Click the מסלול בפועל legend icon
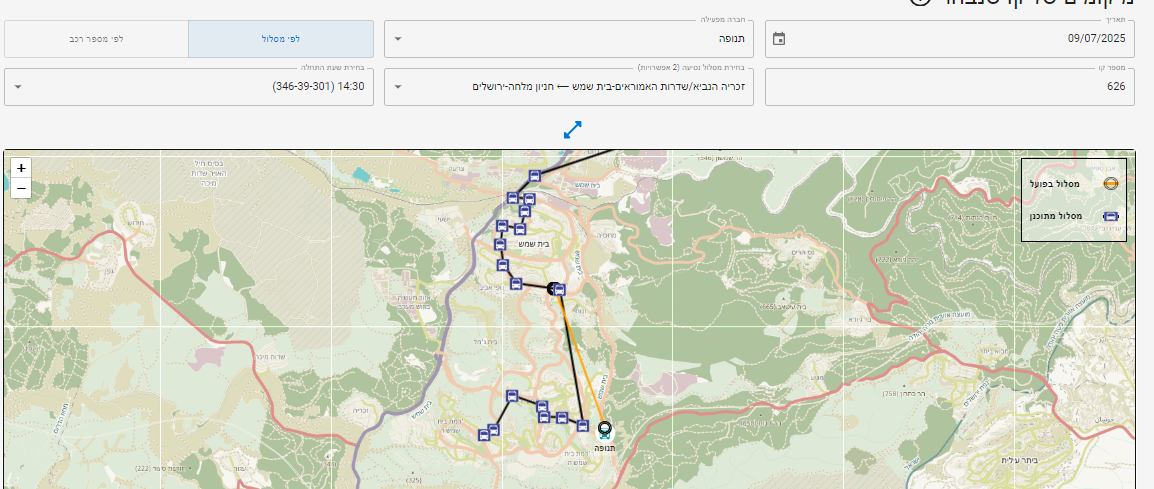 [x=1111, y=183]
